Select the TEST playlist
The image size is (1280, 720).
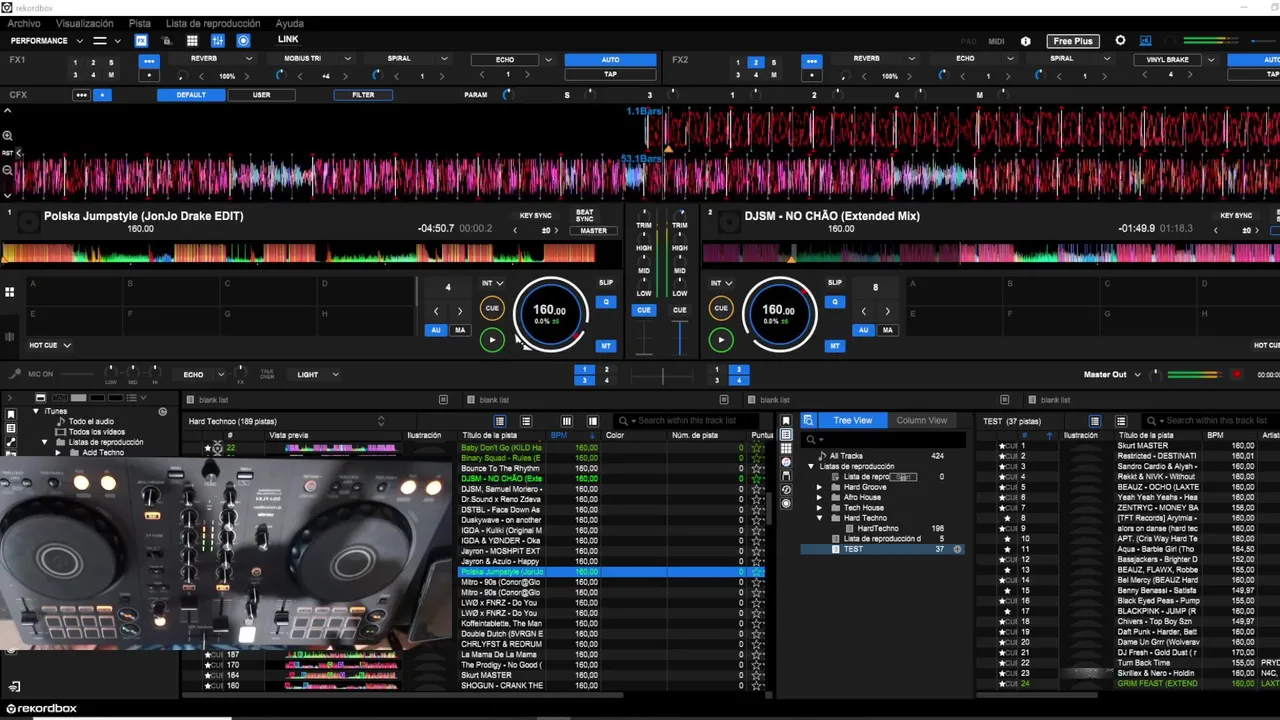pos(853,549)
